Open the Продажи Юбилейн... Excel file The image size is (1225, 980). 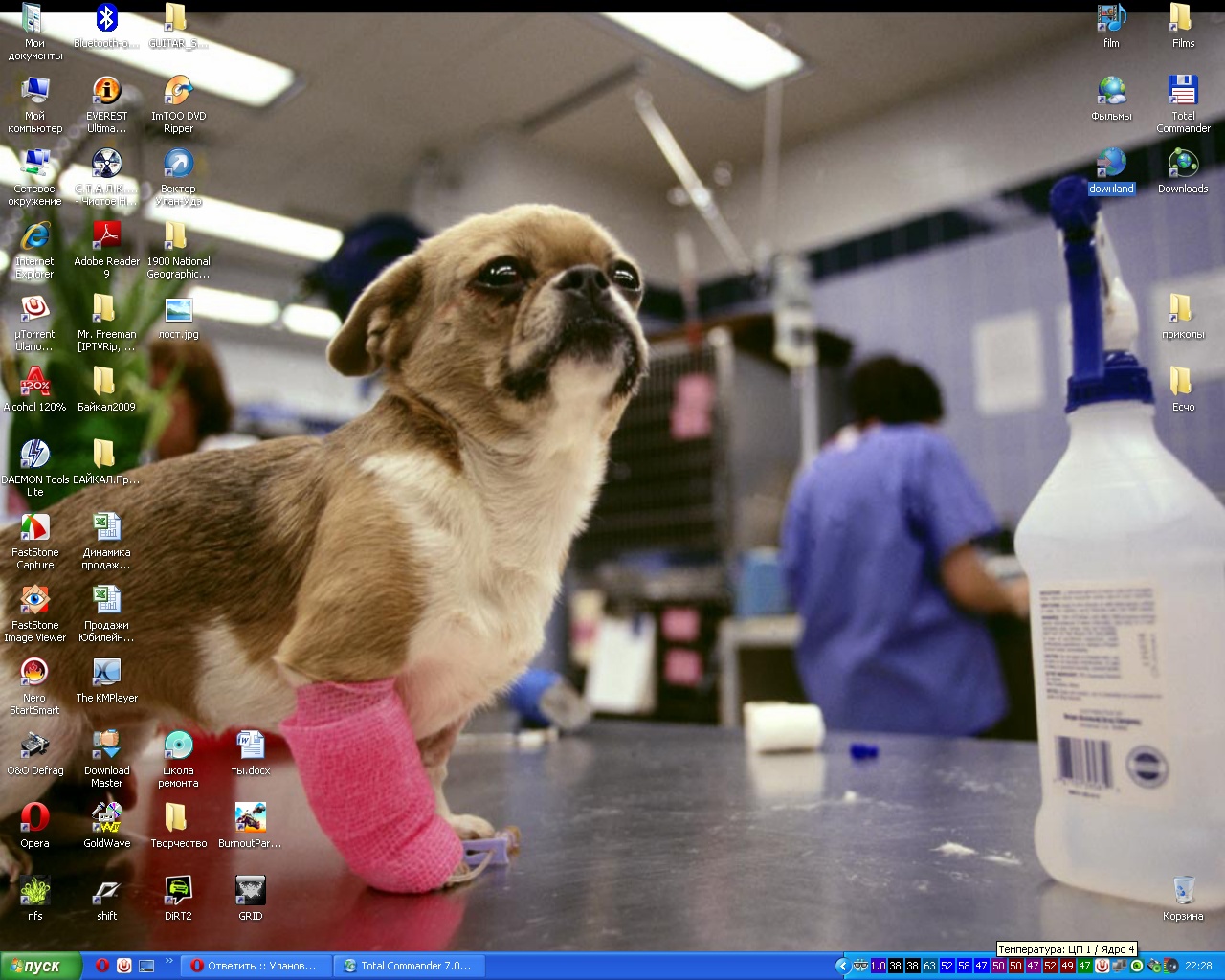click(106, 613)
